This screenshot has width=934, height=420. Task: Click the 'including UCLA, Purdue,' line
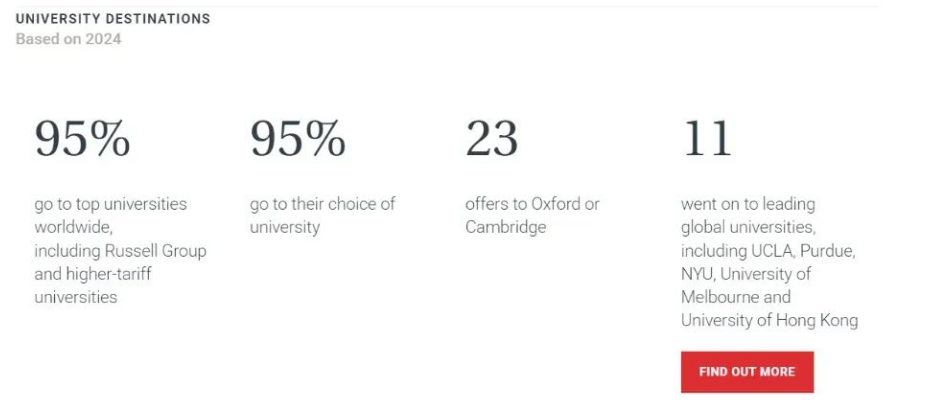768,251
